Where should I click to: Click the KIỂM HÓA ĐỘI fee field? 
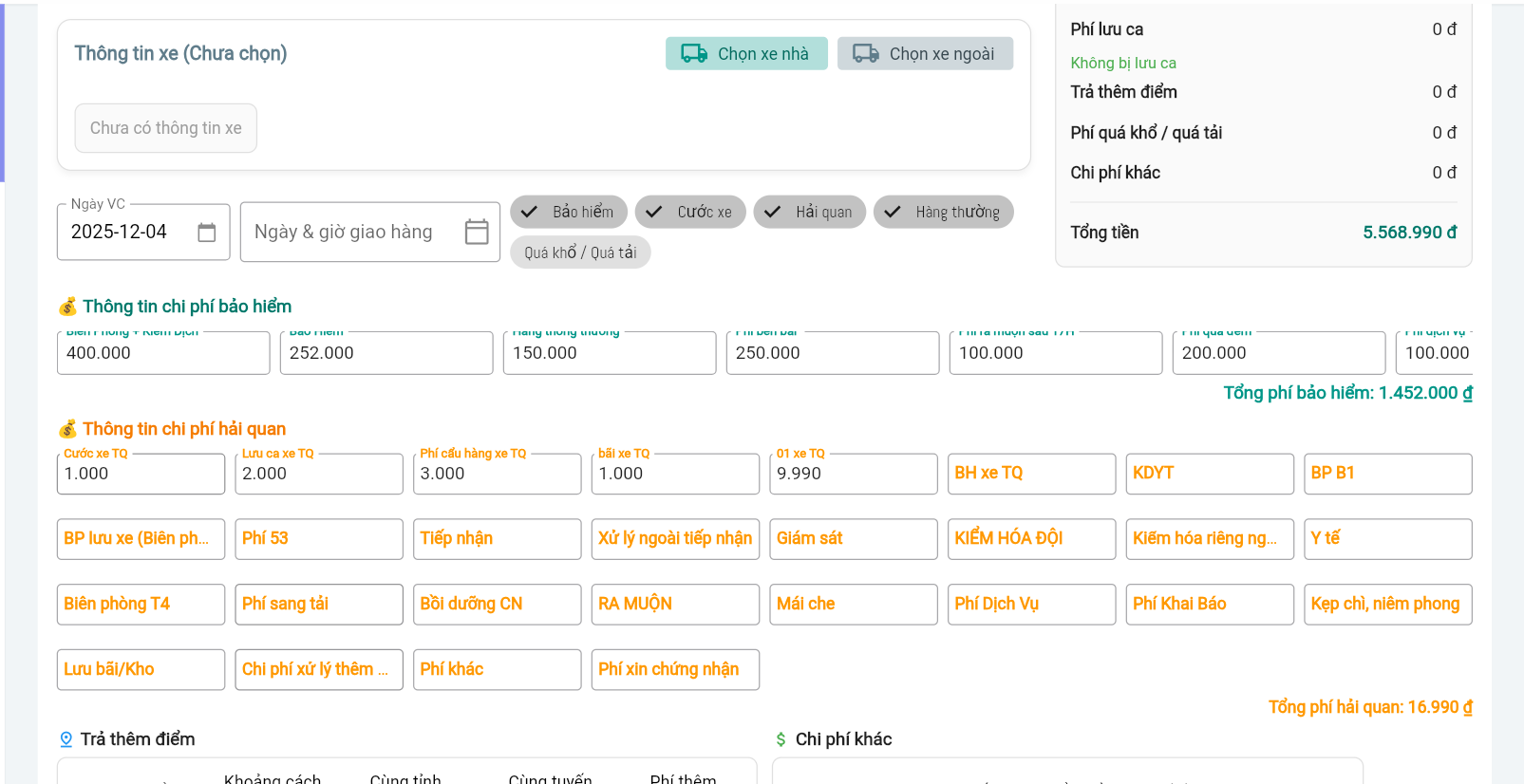[1031, 539]
